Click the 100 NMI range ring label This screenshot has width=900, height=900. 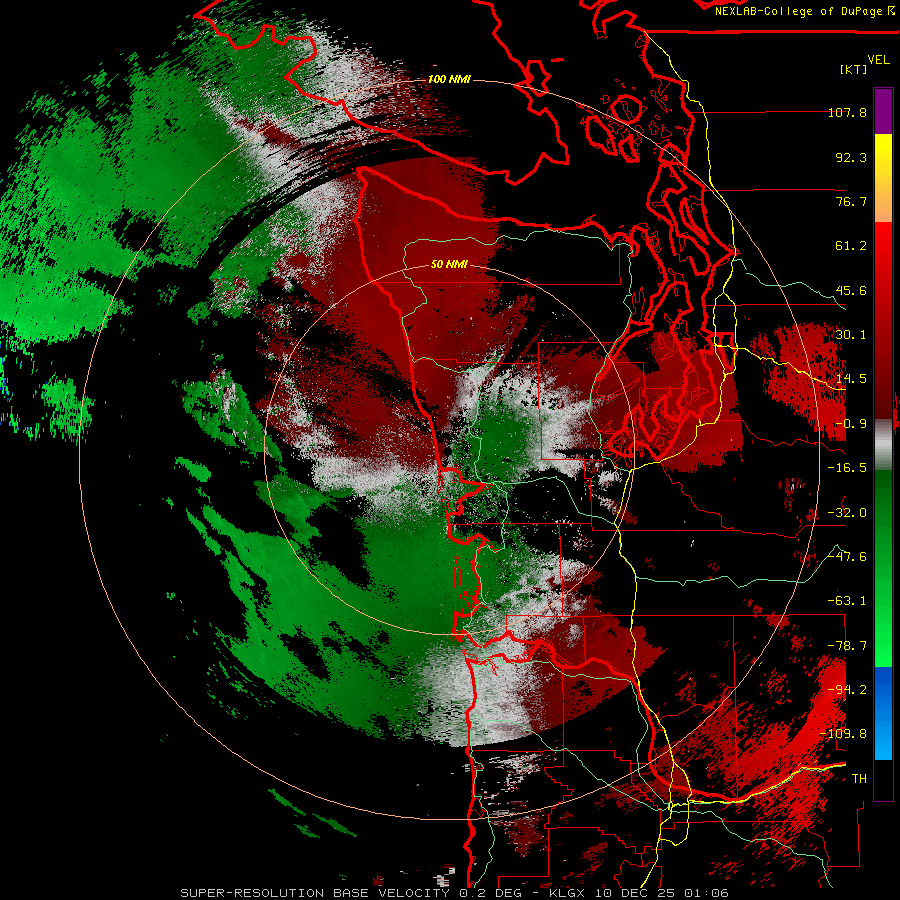pyautogui.click(x=449, y=79)
